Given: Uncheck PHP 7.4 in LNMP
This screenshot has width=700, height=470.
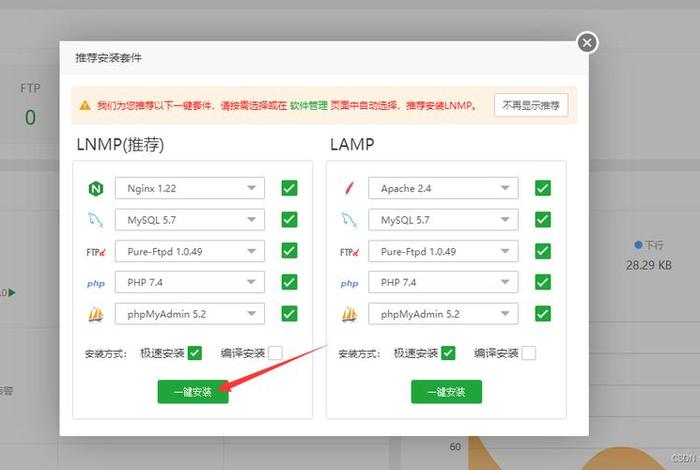Looking at the screenshot, I should pos(289,282).
